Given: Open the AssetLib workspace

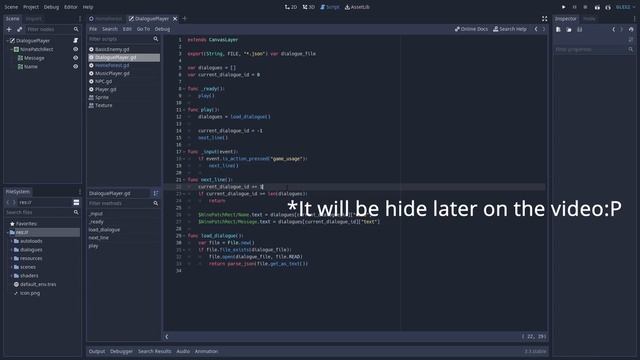Looking at the screenshot, I should [x=357, y=7].
